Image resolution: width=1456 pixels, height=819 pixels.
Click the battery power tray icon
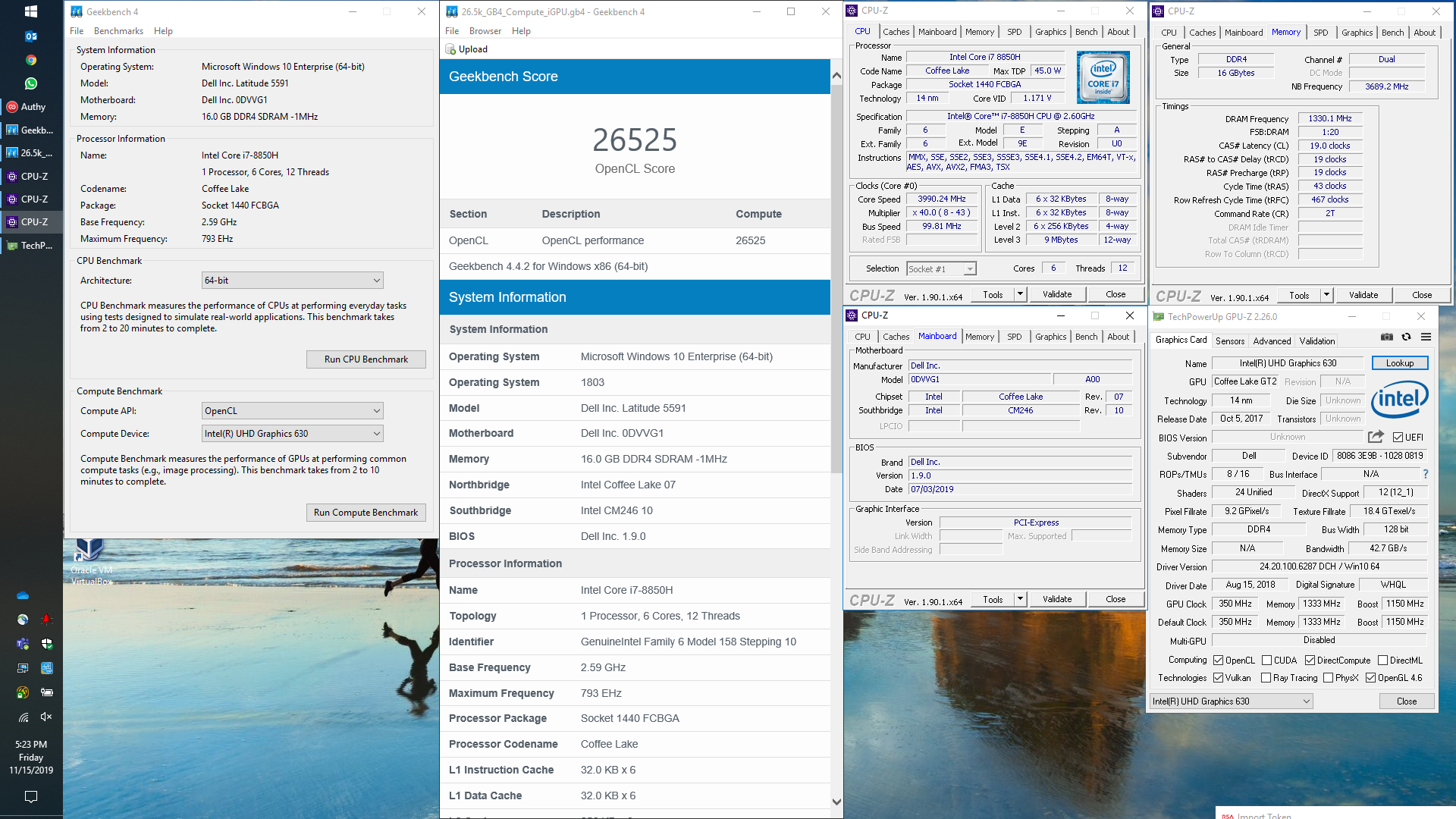click(47, 692)
